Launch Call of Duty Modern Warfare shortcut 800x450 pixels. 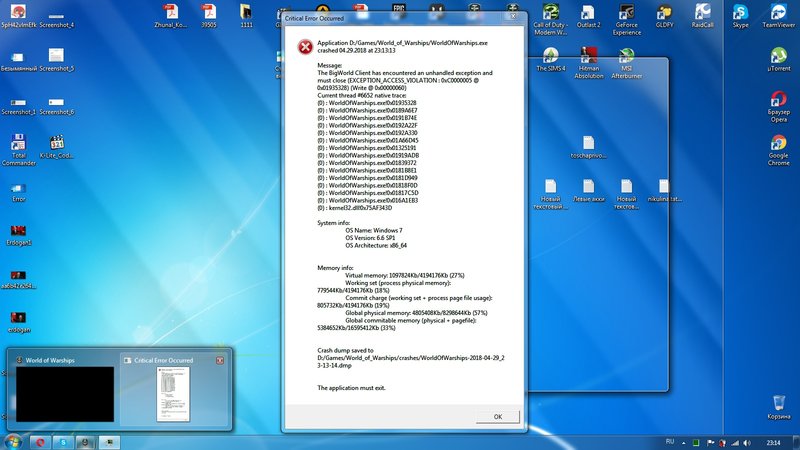tap(551, 19)
